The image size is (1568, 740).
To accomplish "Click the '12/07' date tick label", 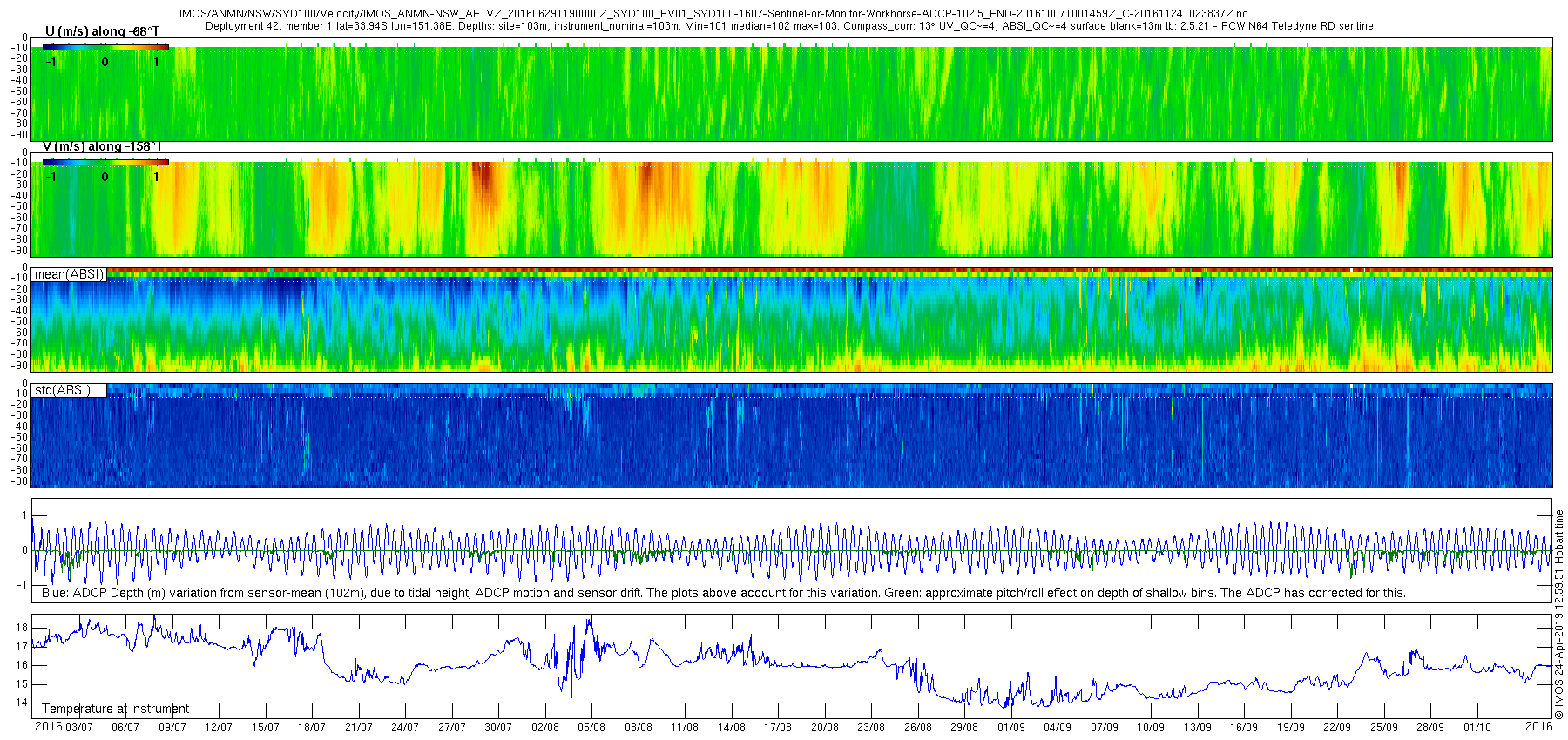I will point(219,727).
